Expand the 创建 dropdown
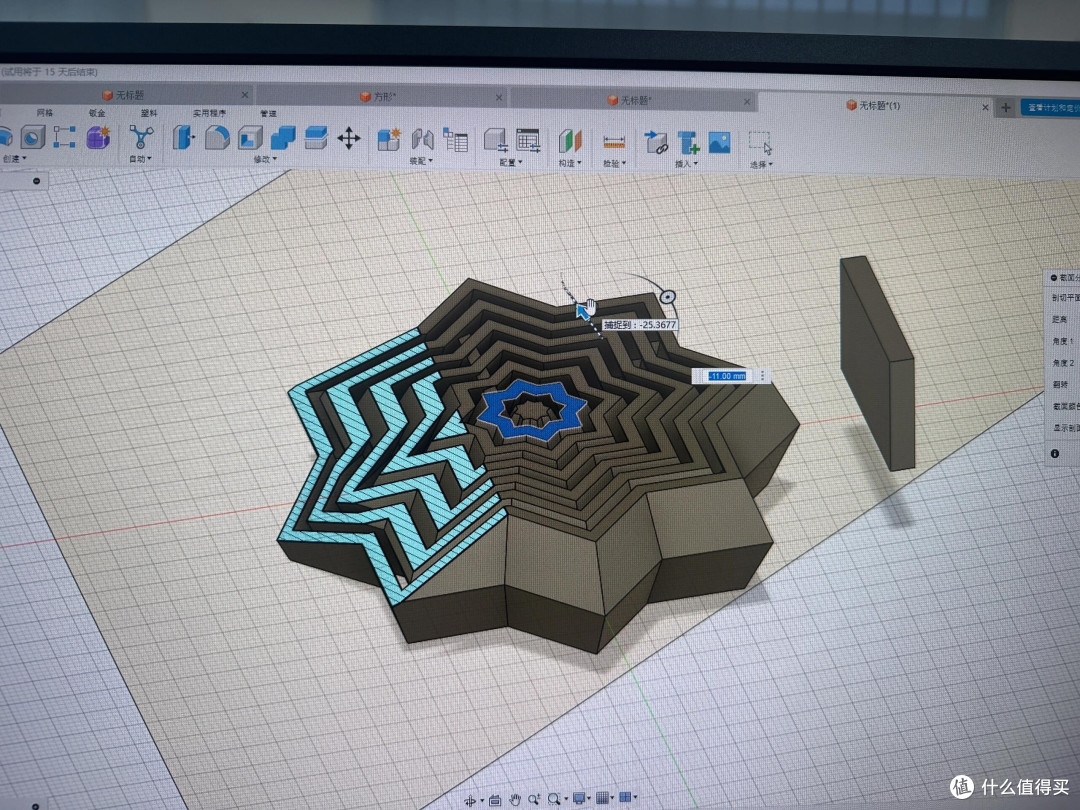The height and width of the screenshot is (810, 1080). (14, 158)
